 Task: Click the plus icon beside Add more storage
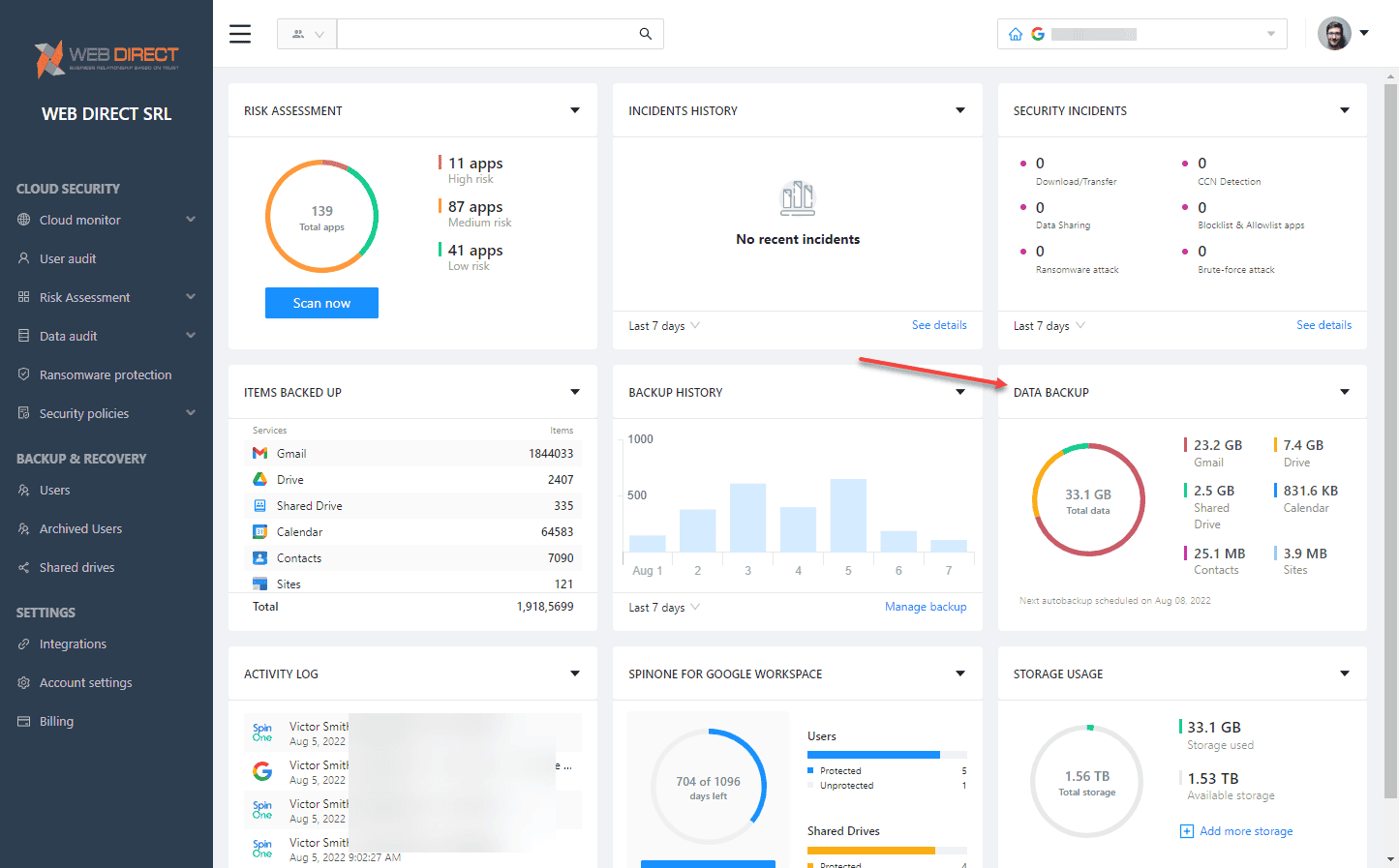[1187, 831]
